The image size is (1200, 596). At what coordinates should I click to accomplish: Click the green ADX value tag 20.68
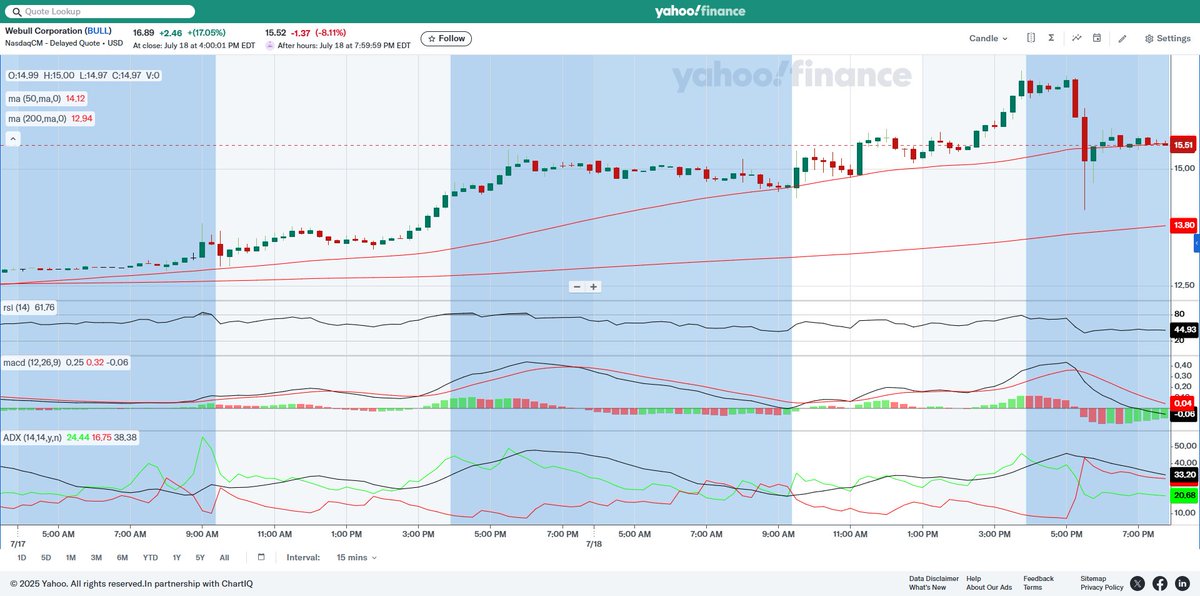pos(1184,495)
